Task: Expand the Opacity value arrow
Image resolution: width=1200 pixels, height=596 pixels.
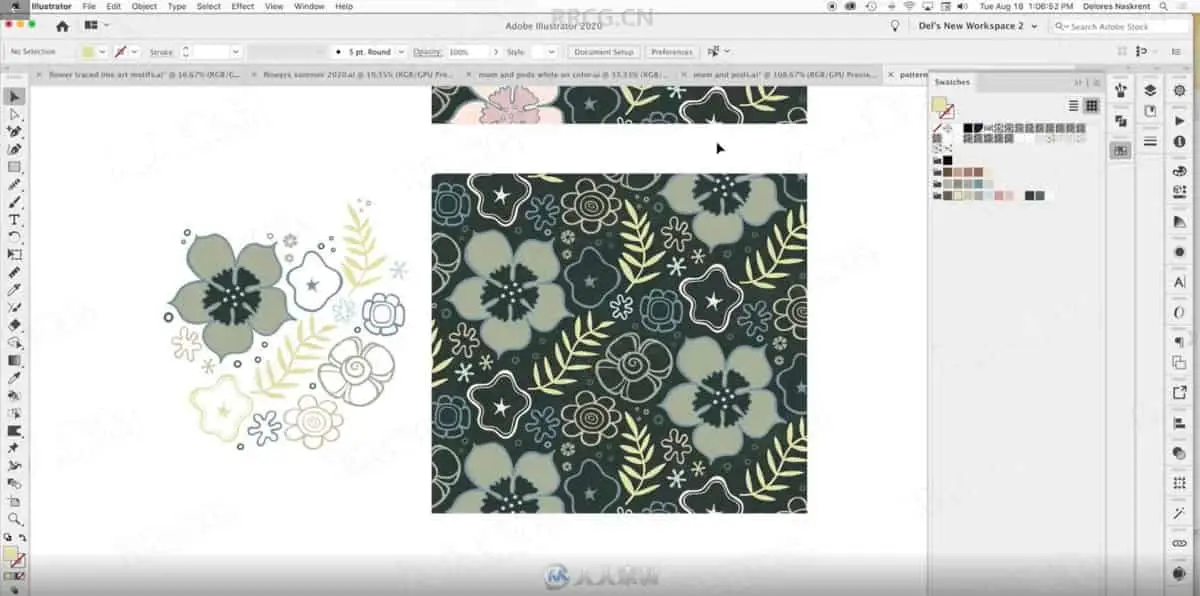Action: coord(494,51)
